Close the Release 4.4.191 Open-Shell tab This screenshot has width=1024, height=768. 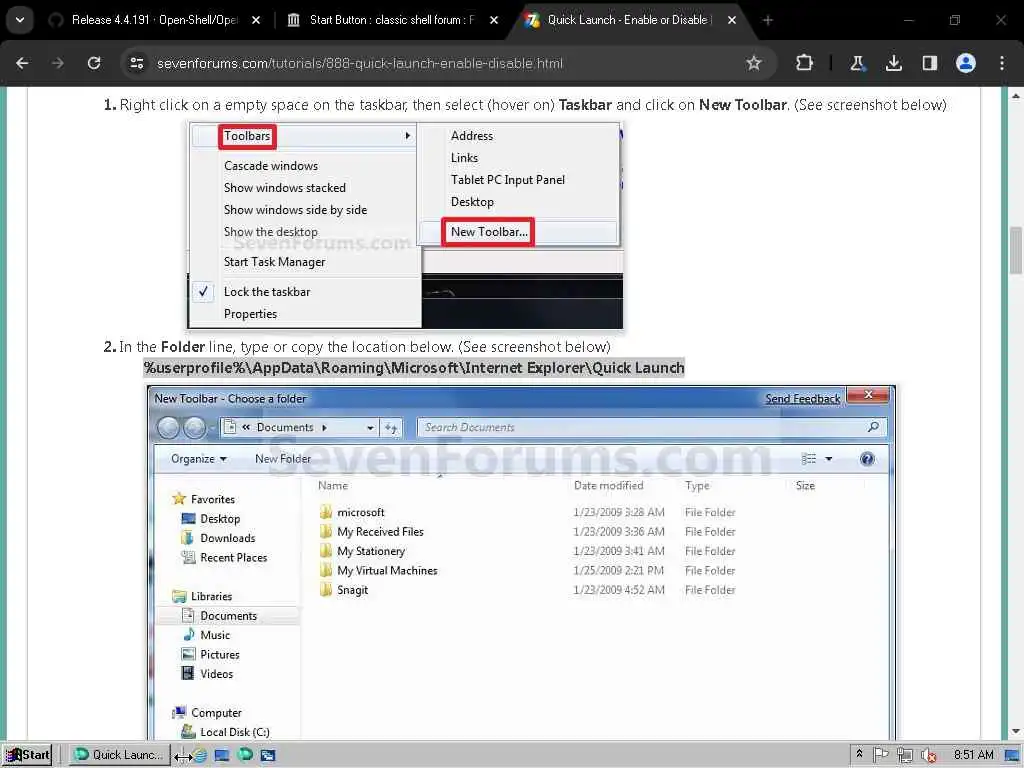pos(256,20)
